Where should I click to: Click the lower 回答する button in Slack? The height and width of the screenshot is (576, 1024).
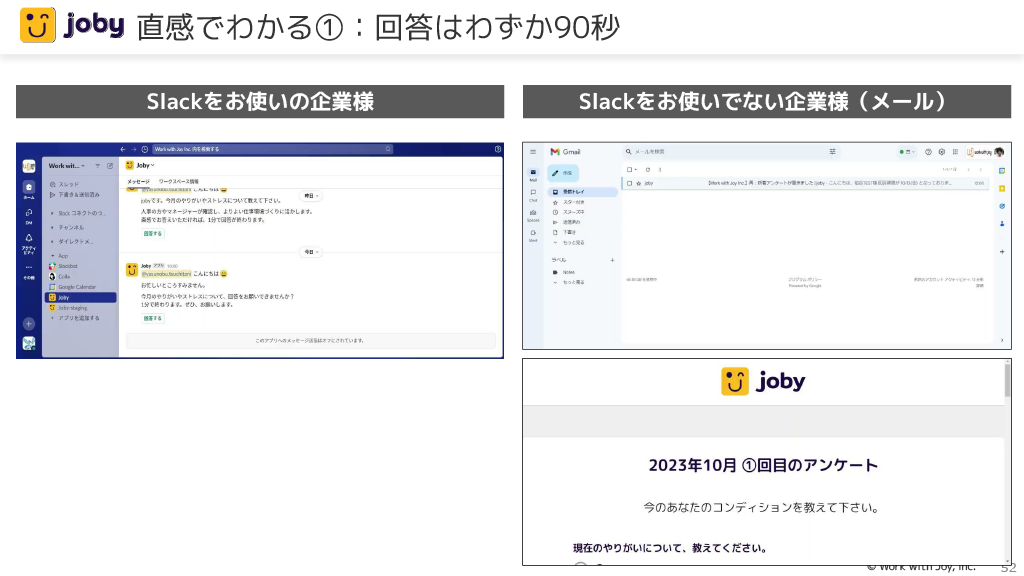[152, 318]
